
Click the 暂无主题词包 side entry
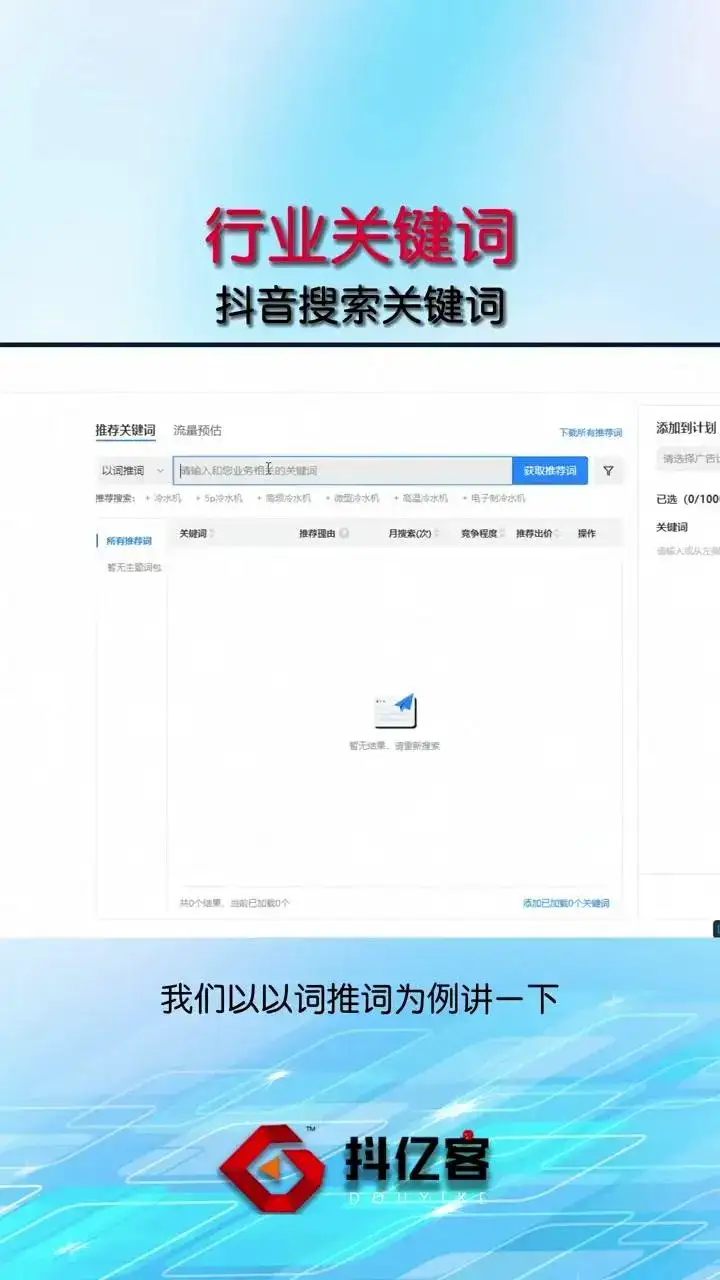134,567
